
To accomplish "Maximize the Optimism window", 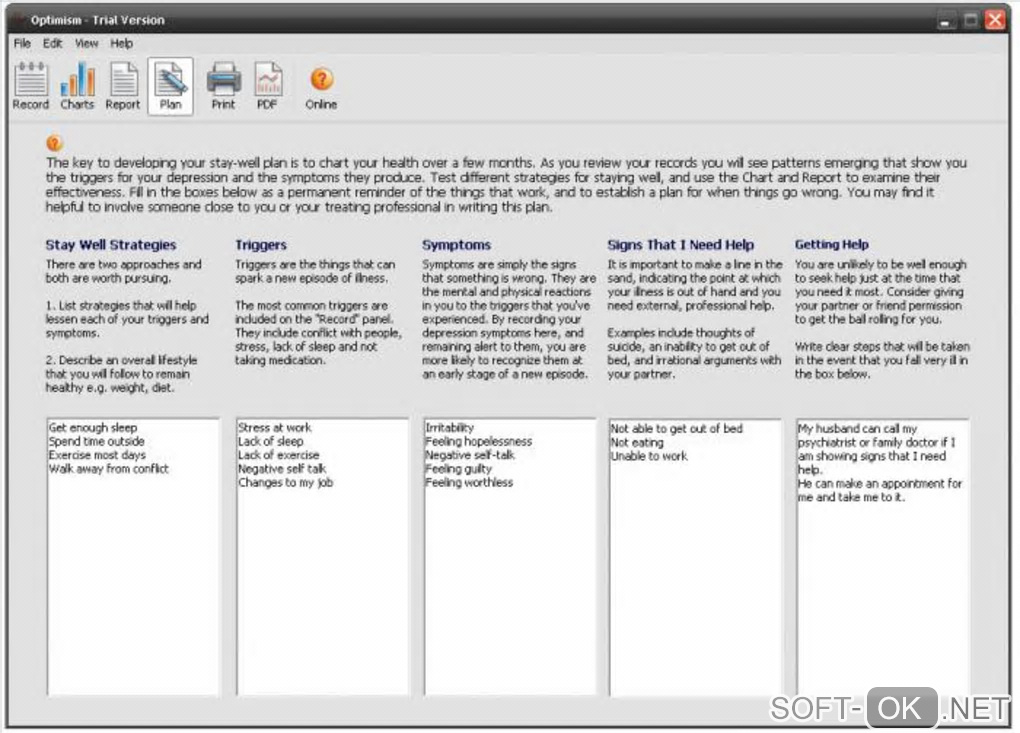I will (971, 20).
